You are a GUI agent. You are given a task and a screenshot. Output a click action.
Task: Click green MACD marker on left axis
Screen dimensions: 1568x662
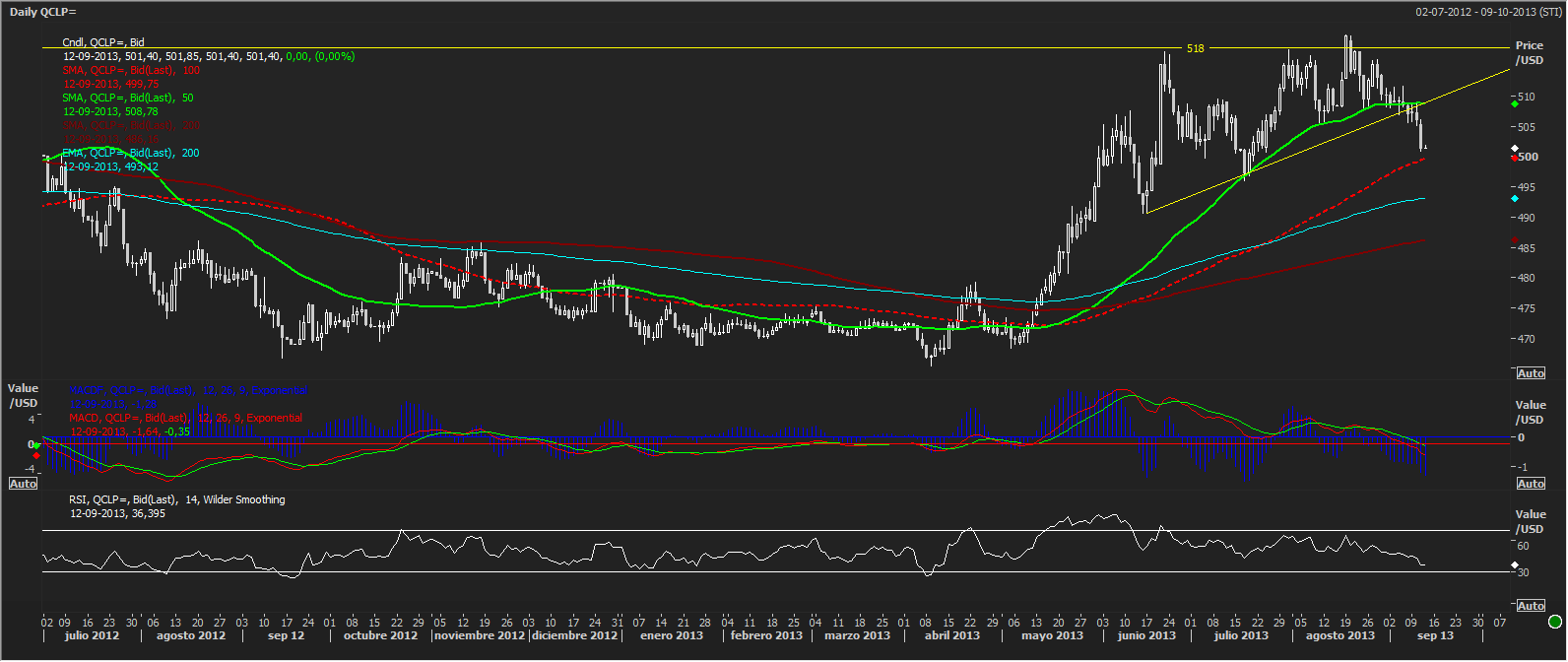coord(36,446)
